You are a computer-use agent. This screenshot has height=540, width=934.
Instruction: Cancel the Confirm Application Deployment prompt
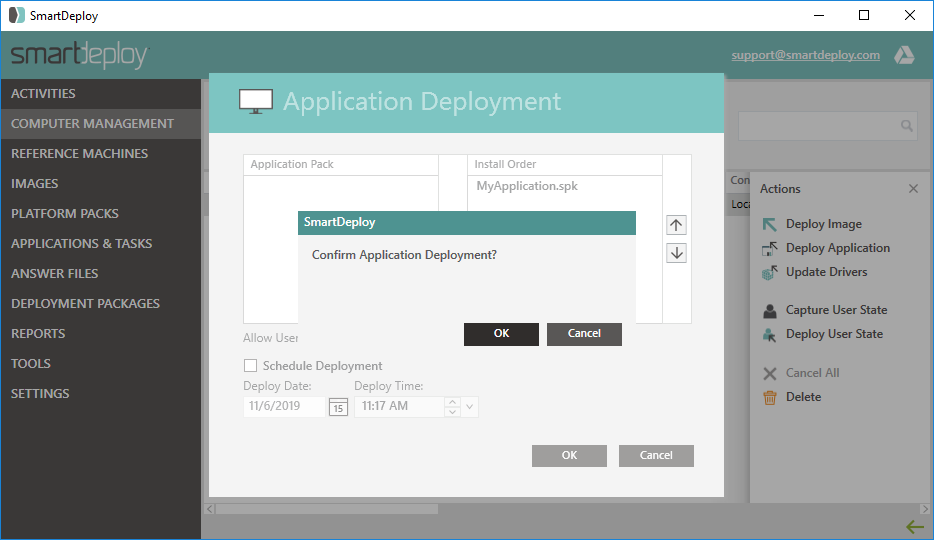584,334
